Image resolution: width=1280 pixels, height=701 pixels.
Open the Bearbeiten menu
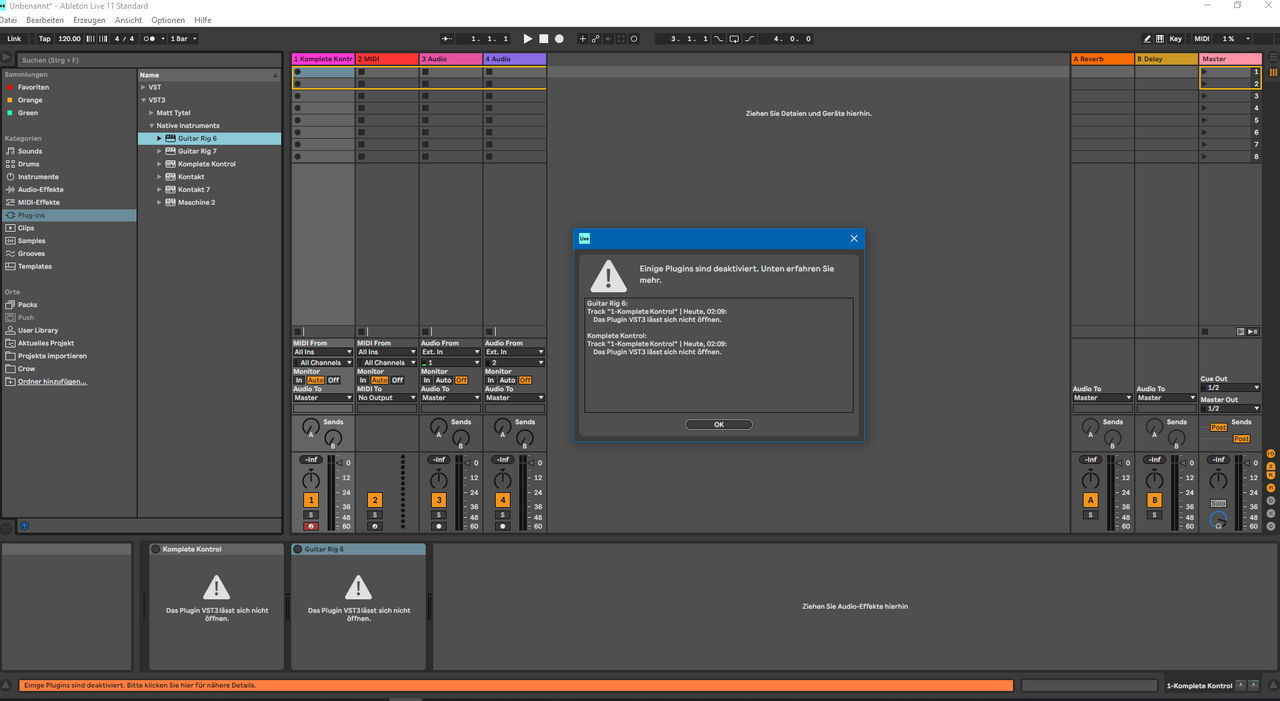(45, 20)
